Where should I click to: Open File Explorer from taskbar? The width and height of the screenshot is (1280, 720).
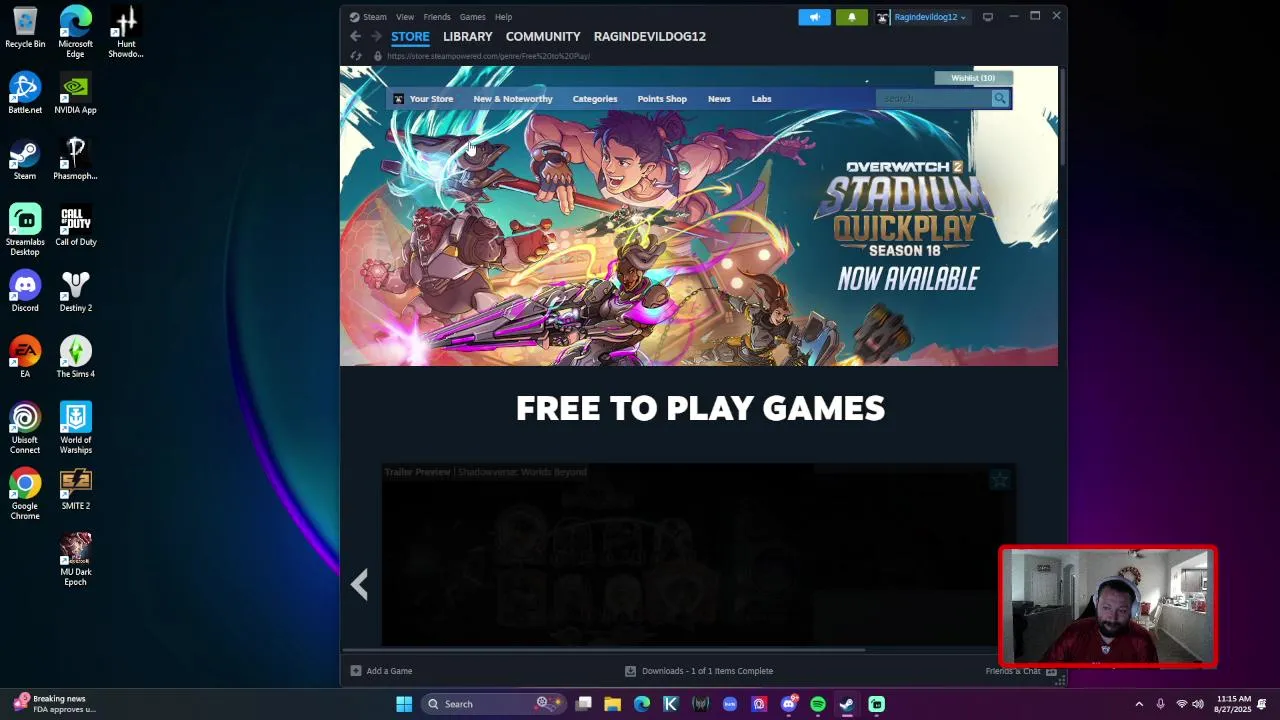[613, 704]
